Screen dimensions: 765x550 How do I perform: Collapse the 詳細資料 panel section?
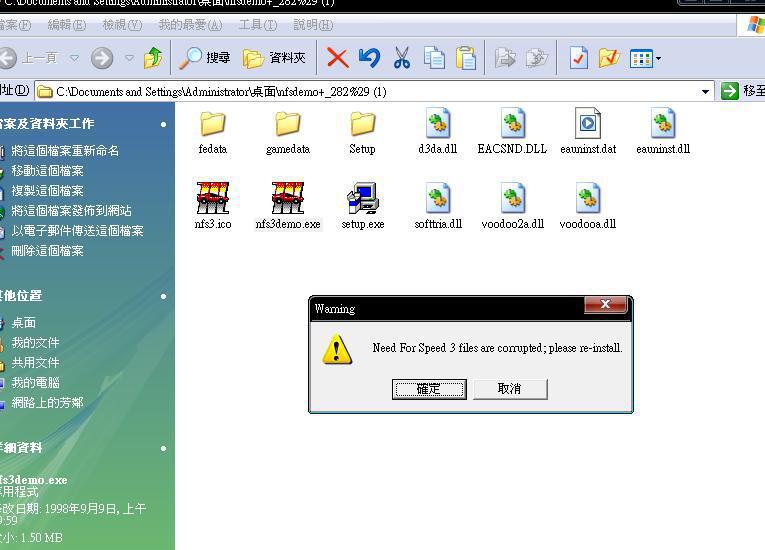click(163, 448)
